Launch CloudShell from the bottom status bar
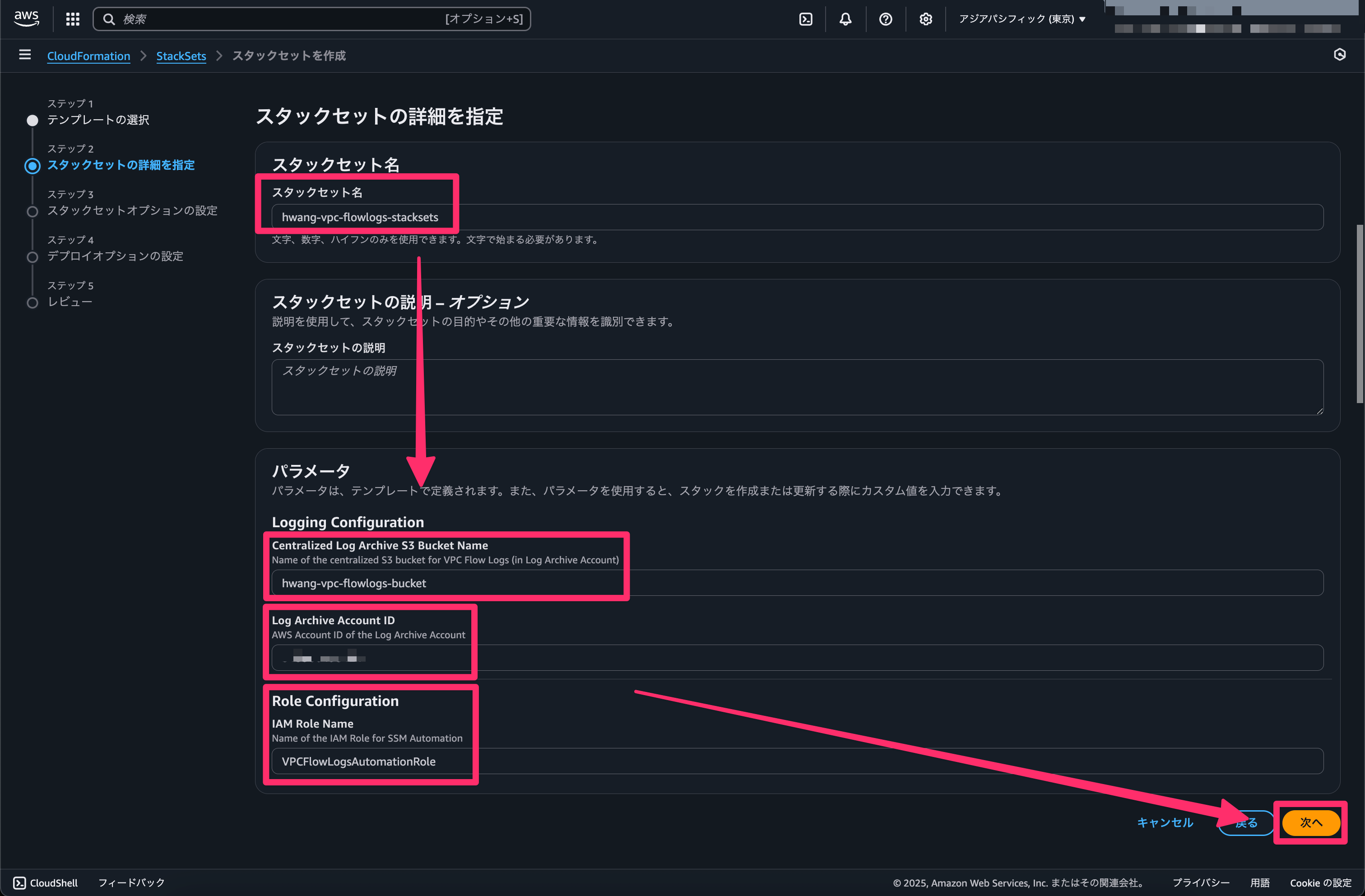1365x896 pixels. click(46, 883)
